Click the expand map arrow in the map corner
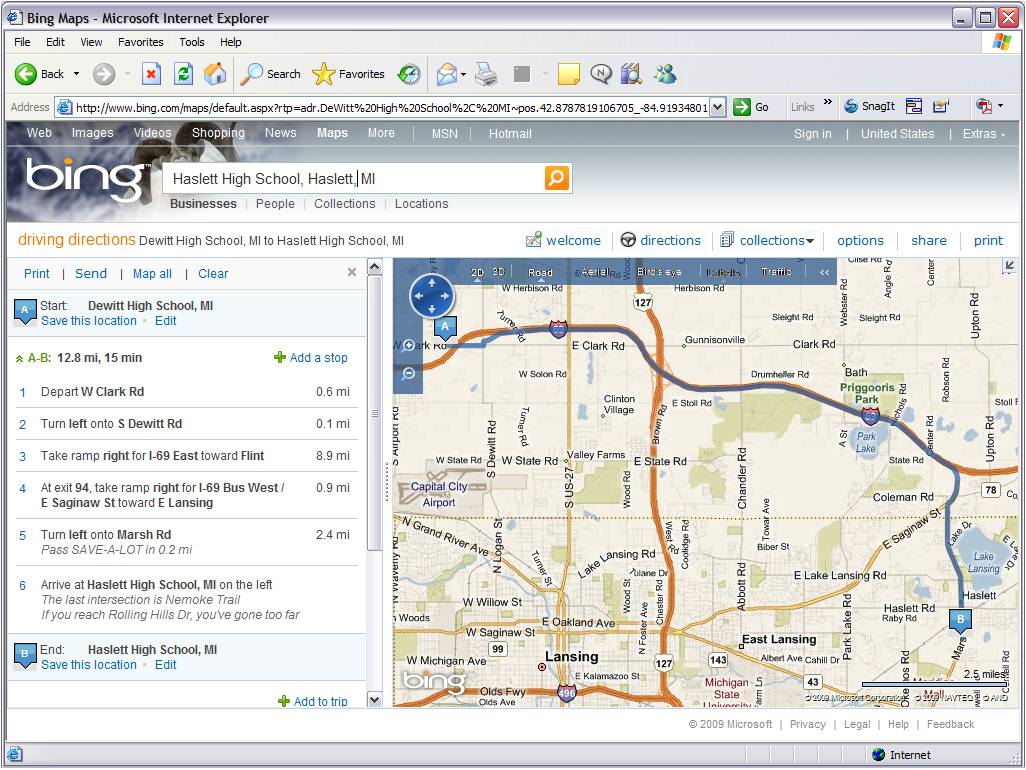Image resolution: width=1026 pixels, height=770 pixels. [1009, 265]
